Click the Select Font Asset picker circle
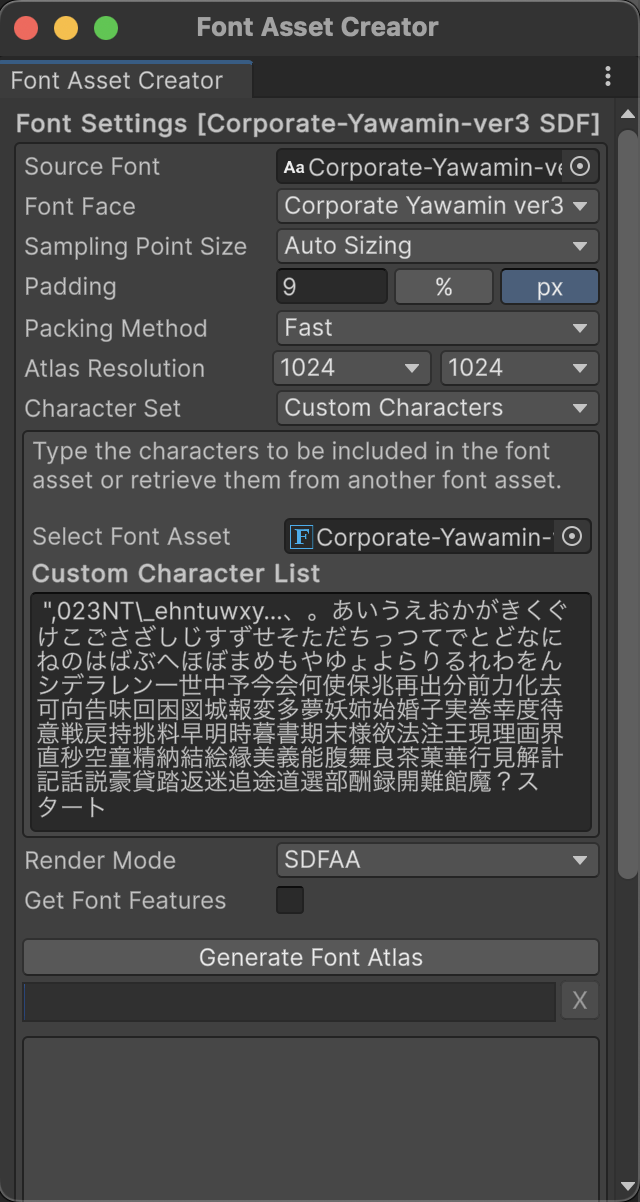This screenshot has height=1202, width=640. [572, 536]
